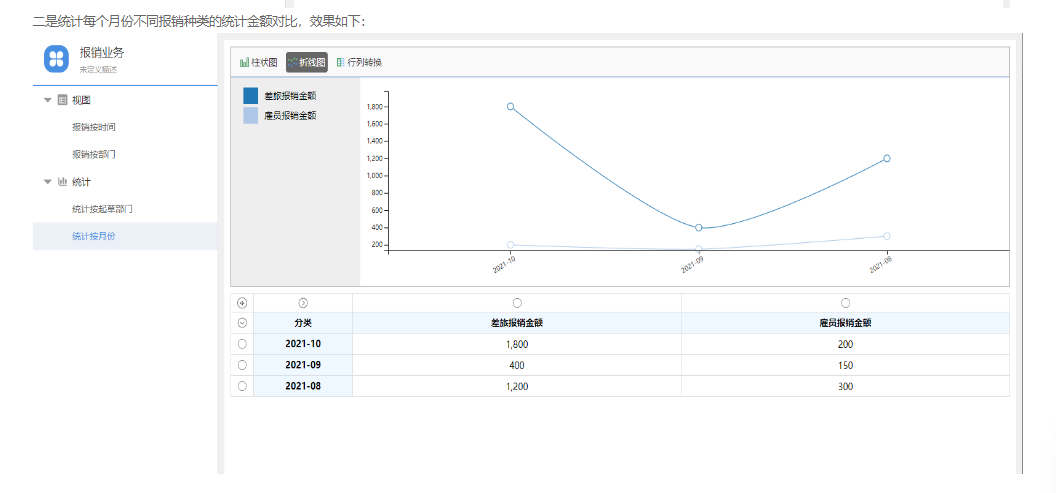Click the 2021-09 x-axis label
Image resolution: width=1056 pixels, height=493 pixels.
tap(692, 264)
